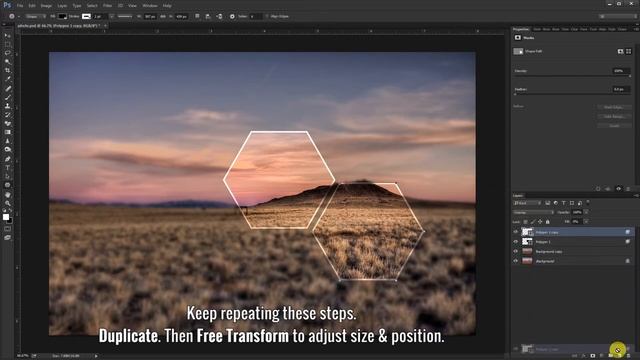Select the Move tool in the toolbox
Viewport: 640px width, 360px height.
click(7, 36)
